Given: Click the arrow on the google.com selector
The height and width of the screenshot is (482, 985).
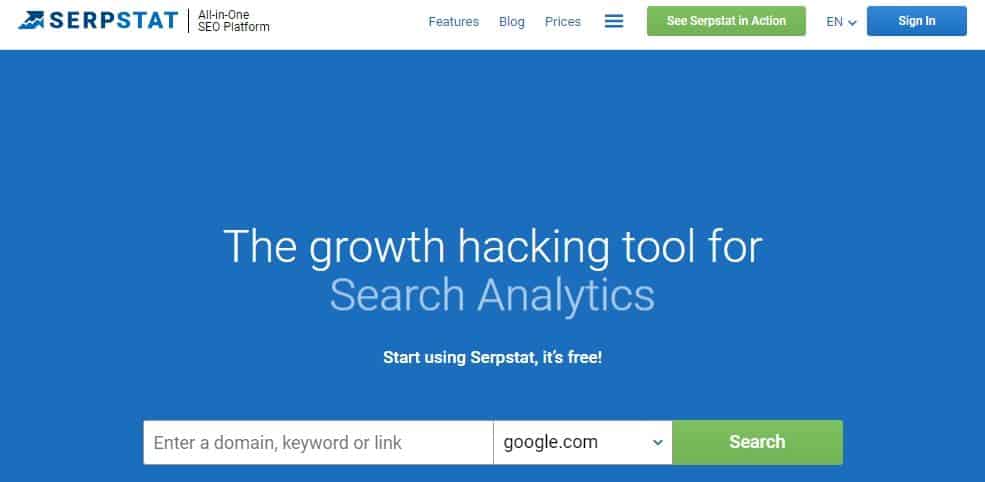Looking at the screenshot, I should point(657,442).
